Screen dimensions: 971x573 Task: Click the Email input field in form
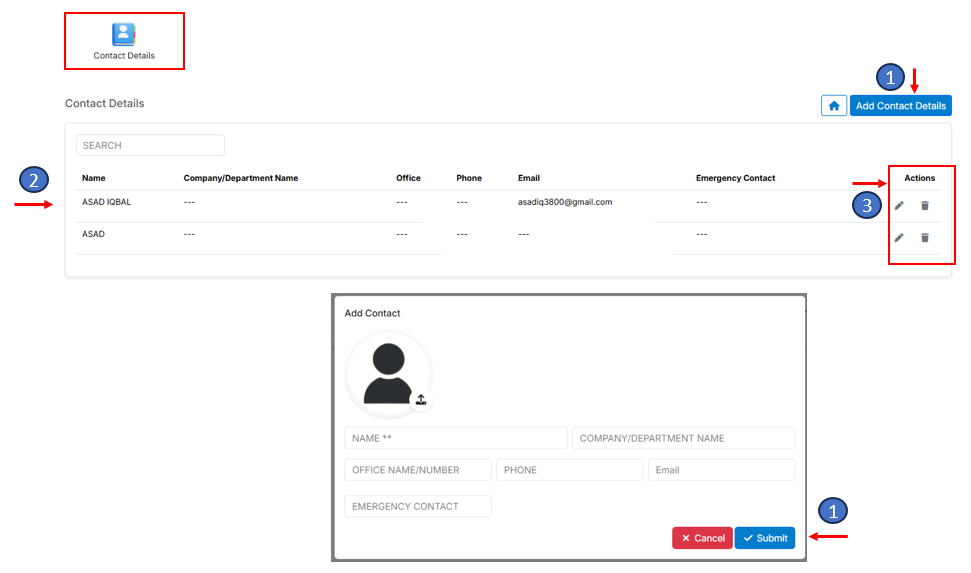[721, 470]
